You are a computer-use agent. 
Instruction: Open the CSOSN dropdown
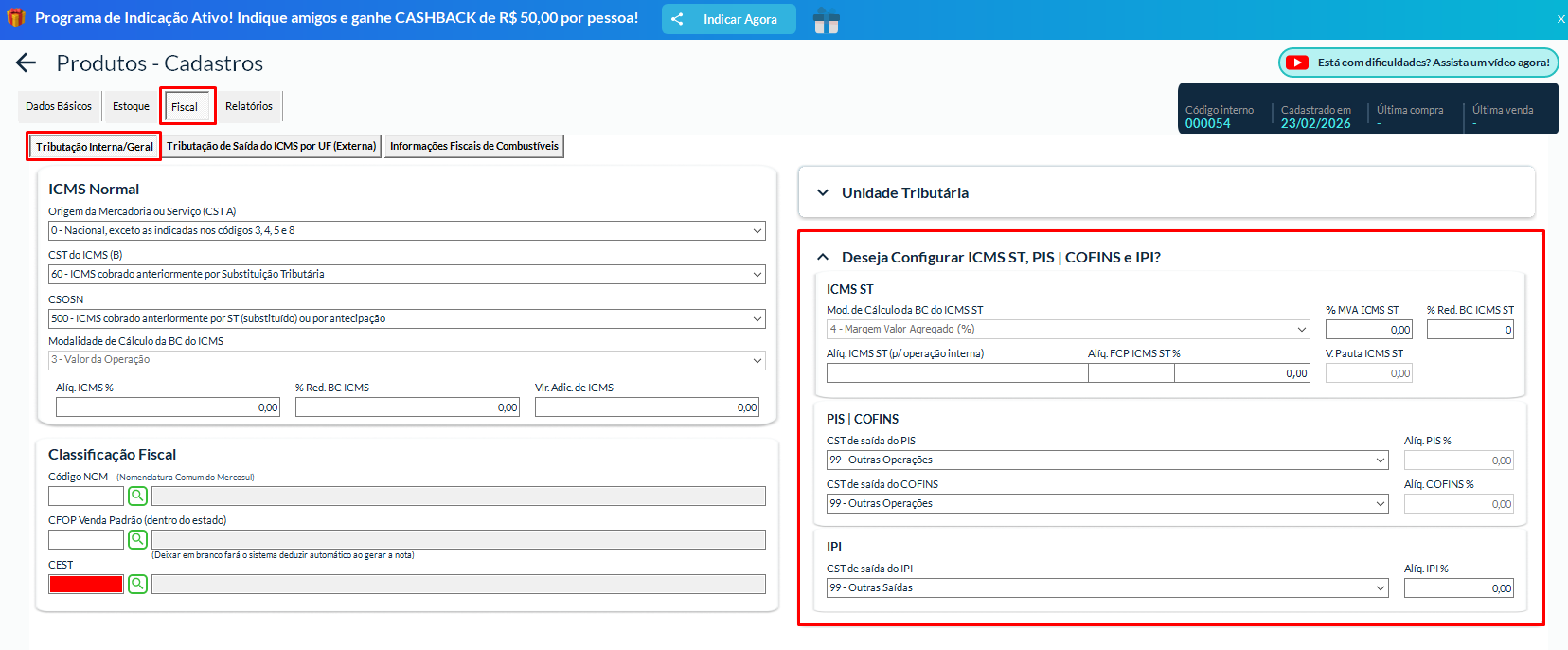[406, 319]
